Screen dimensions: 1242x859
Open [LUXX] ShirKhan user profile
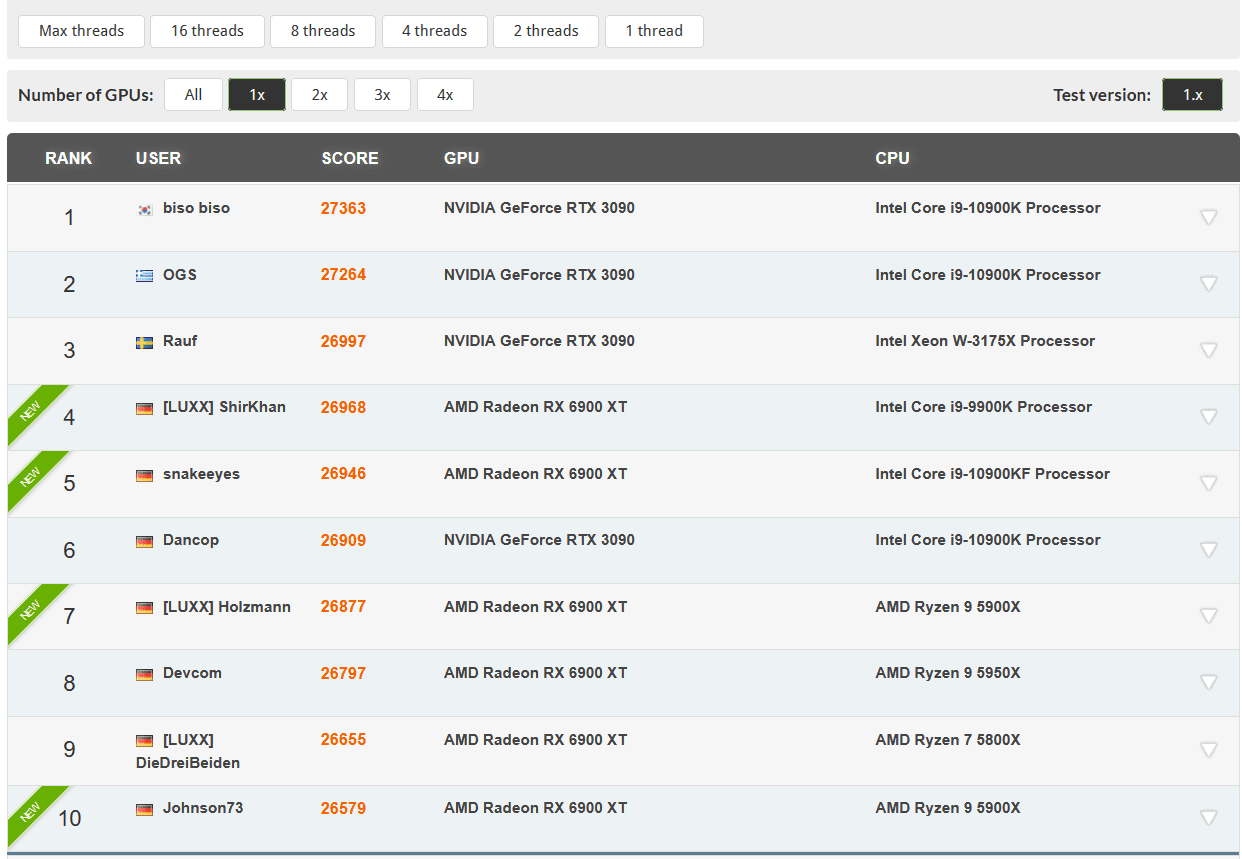(224, 407)
